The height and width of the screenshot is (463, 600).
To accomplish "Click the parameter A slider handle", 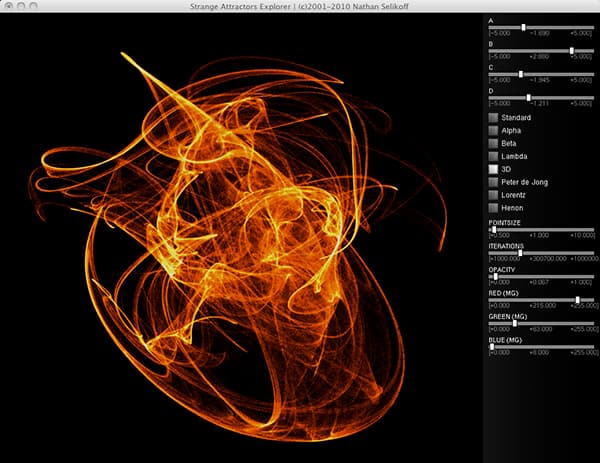I will 523,27.
